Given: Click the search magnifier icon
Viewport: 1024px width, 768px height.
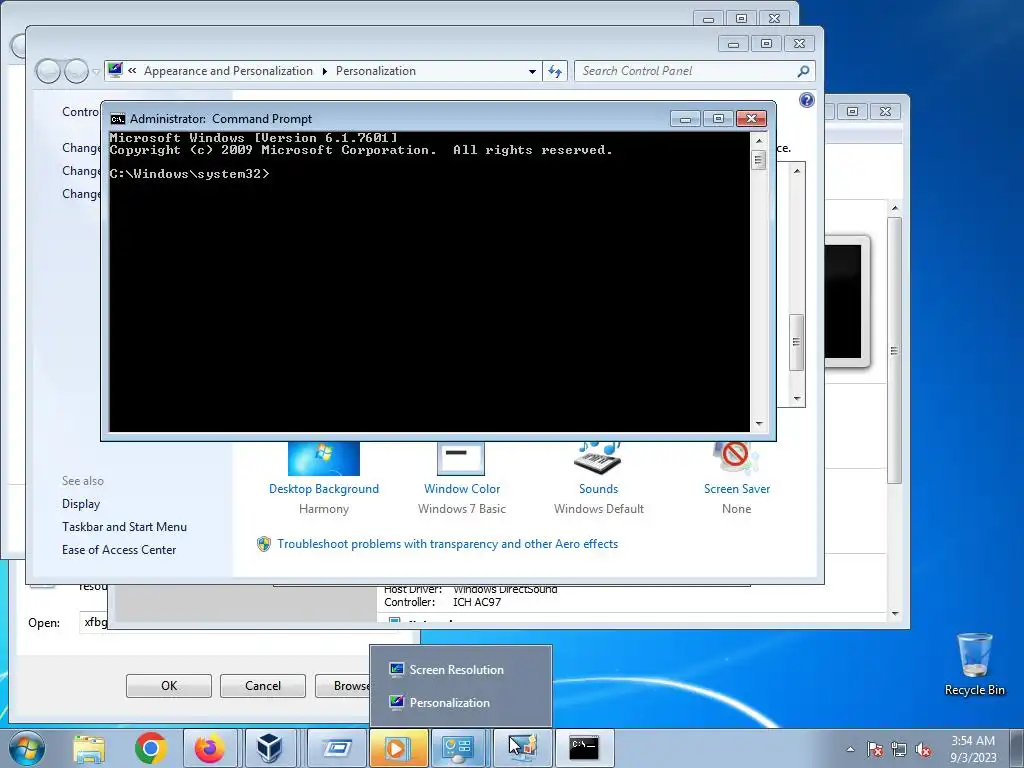Looking at the screenshot, I should [804, 71].
